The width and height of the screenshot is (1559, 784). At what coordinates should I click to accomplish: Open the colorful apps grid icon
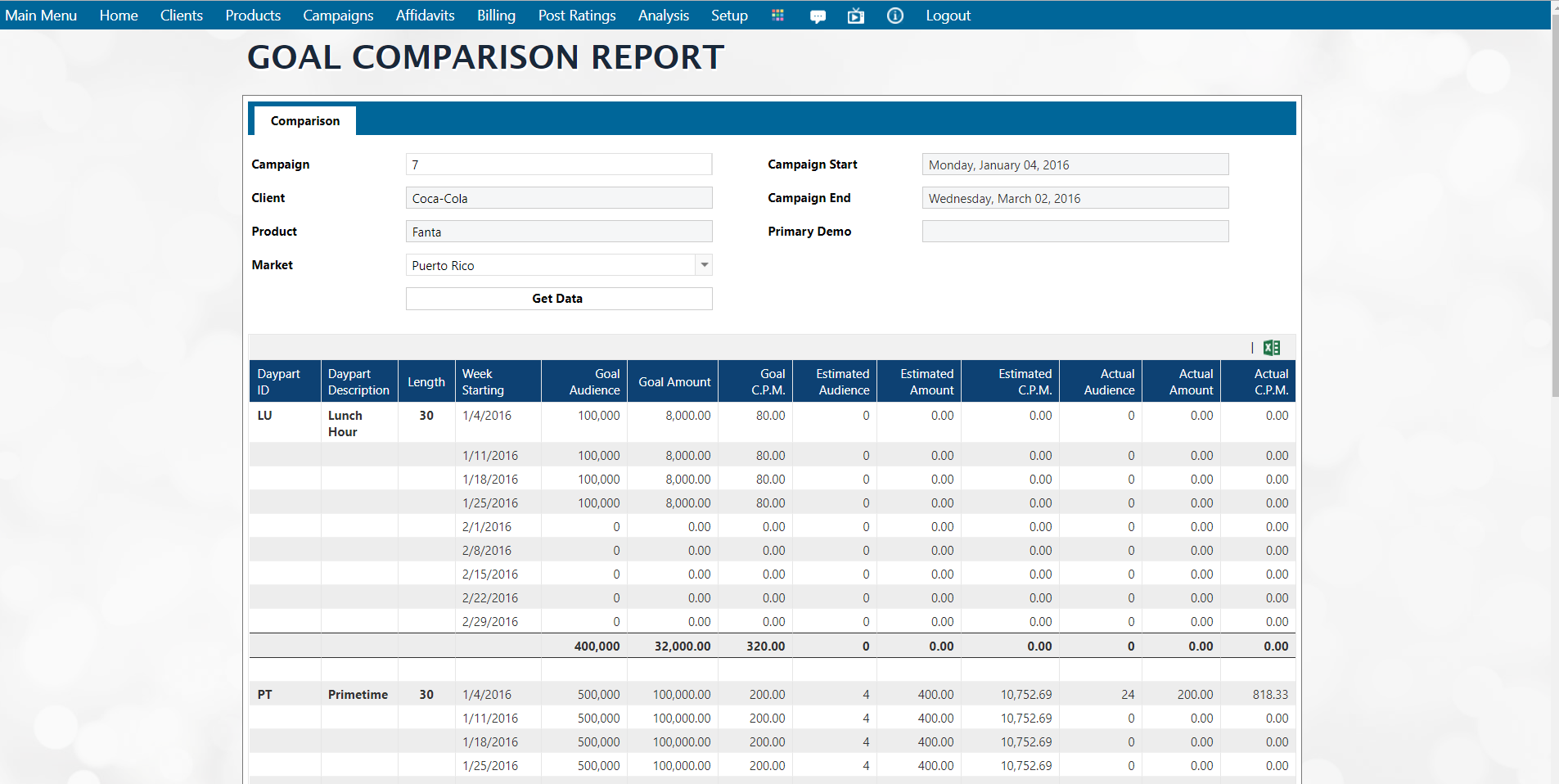coord(777,16)
